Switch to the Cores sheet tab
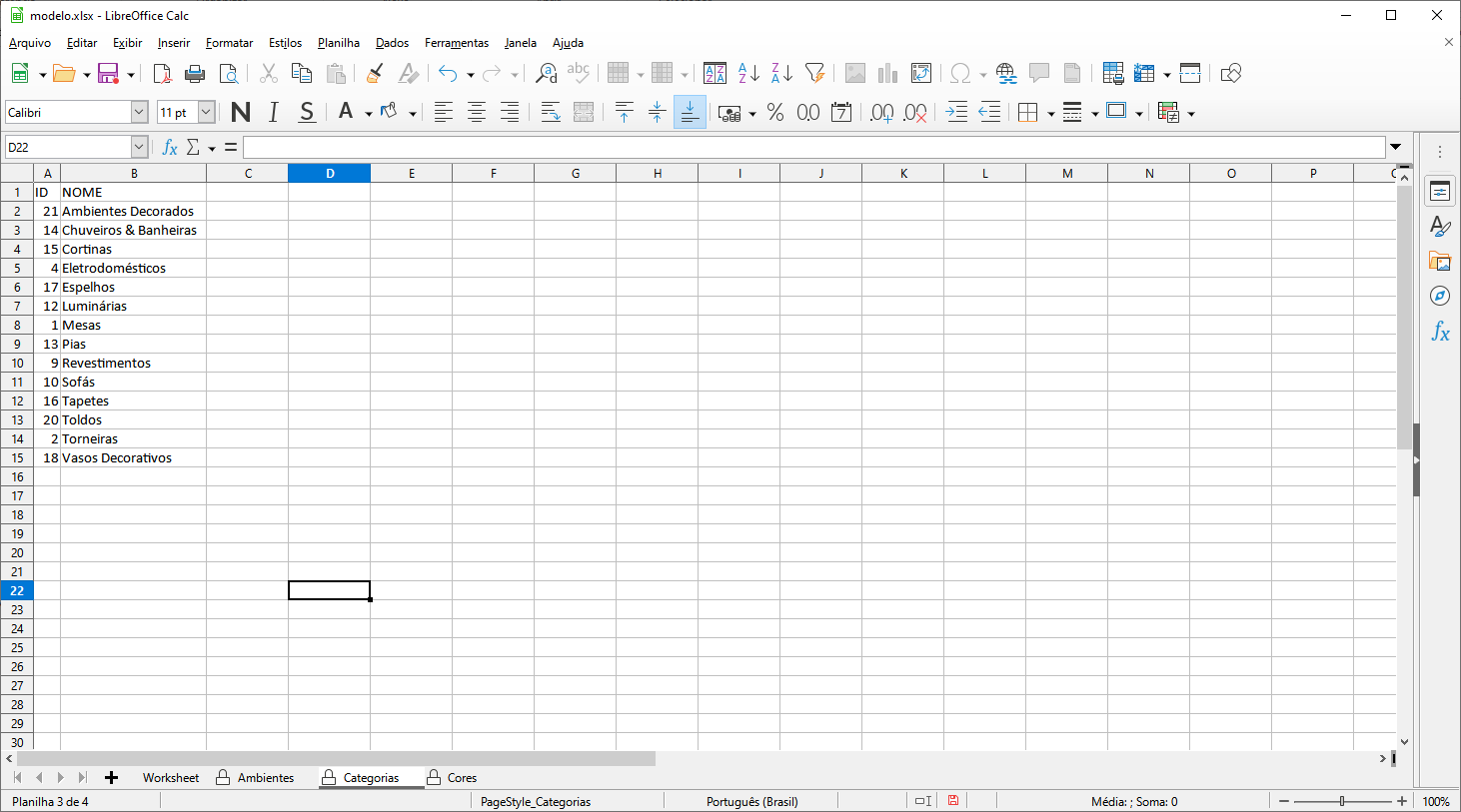Screen dimensions: 1461x812 (462, 777)
